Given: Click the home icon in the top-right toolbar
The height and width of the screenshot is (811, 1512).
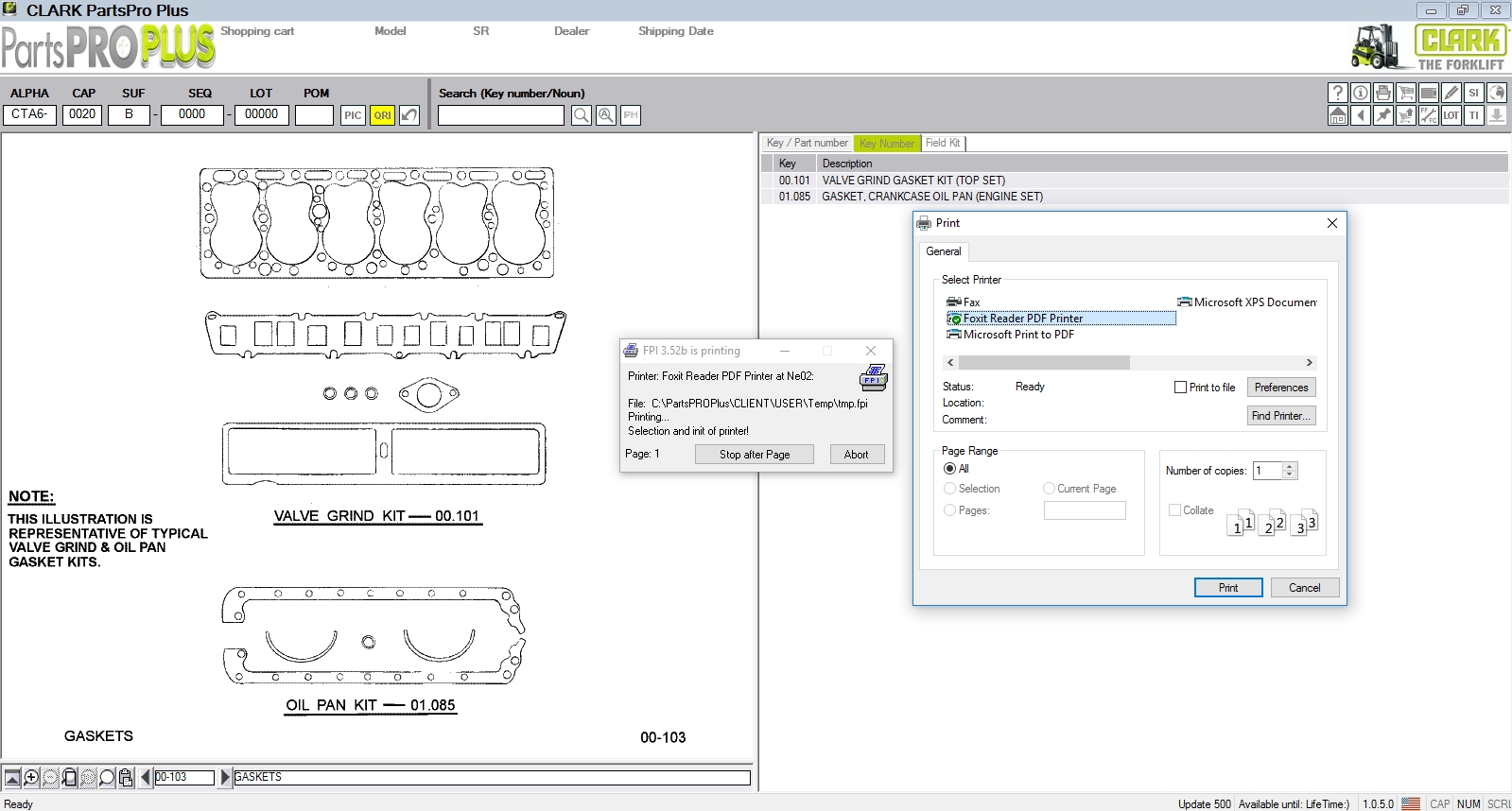Looking at the screenshot, I should click(1337, 115).
